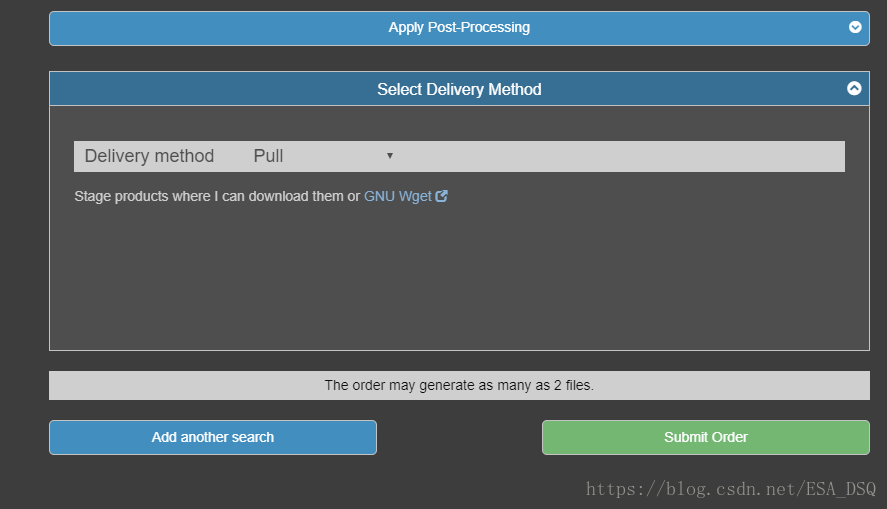Submit the order with the green button
This screenshot has width=887, height=509.
pyautogui.click(x=705, y=437)
